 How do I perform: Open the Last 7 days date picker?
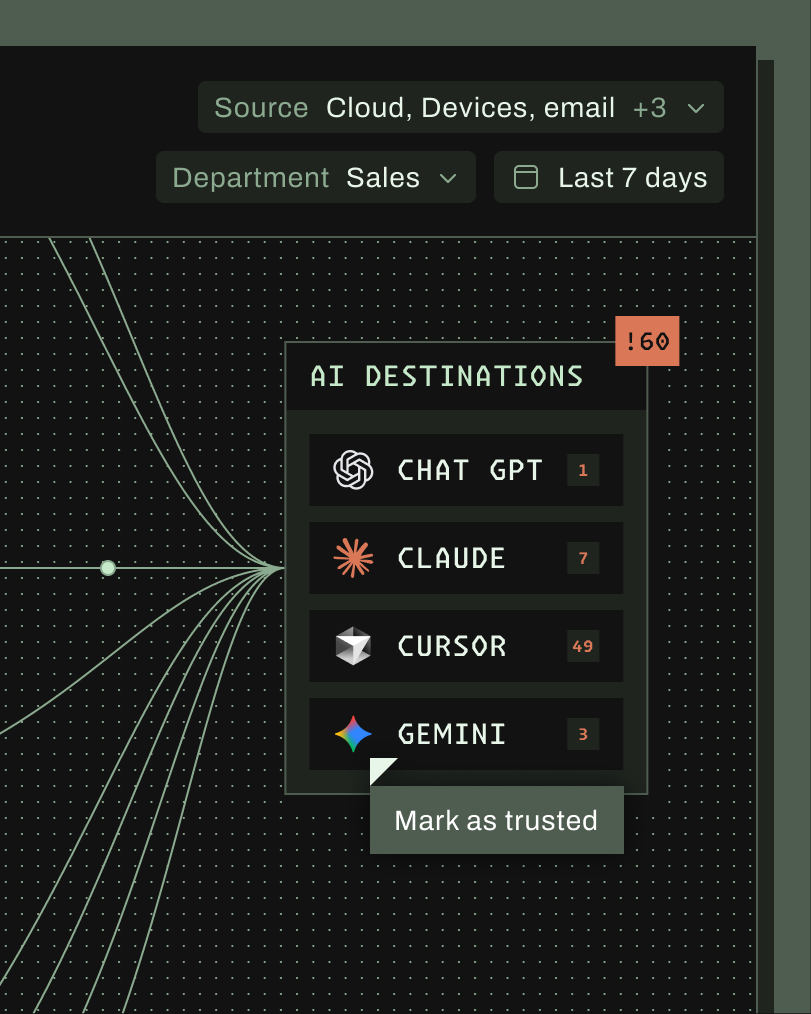click(609, 177)
